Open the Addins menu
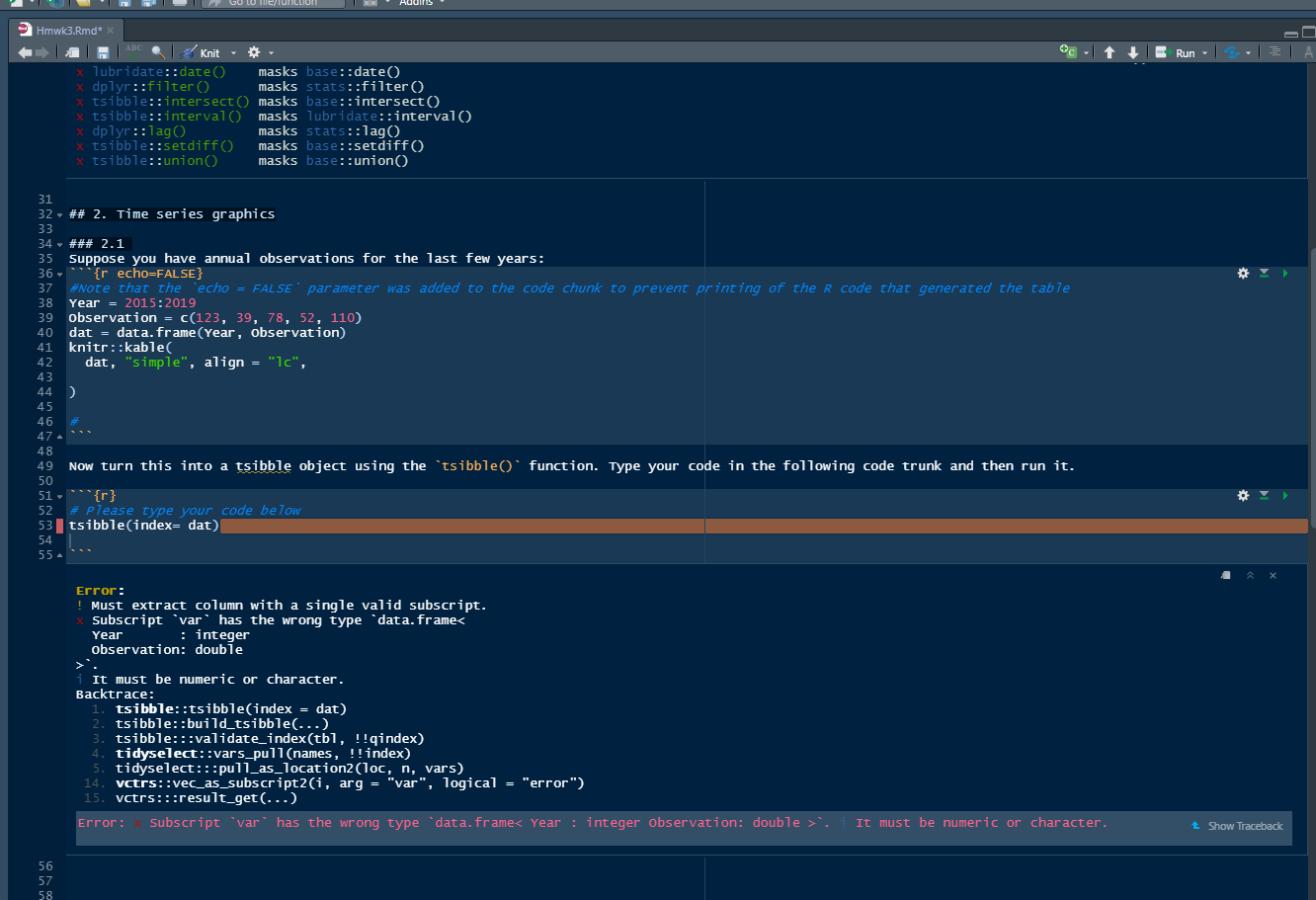1316x900 pixels. click(x=423, y=3)
